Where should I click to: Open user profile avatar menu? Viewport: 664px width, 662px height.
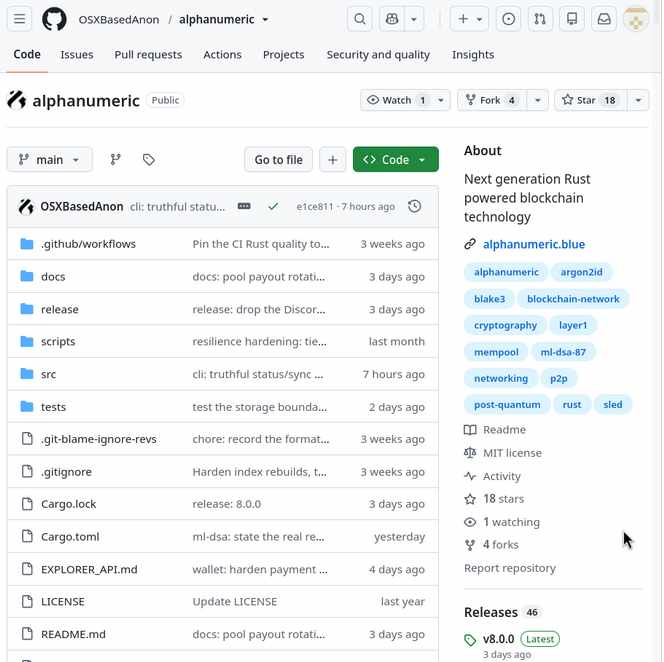(636, 19)
